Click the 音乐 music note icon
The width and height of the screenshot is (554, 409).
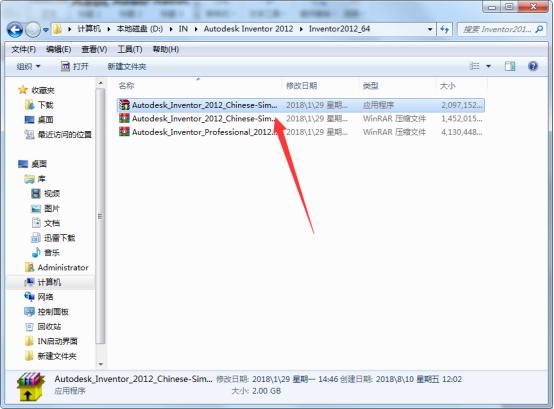36,253
